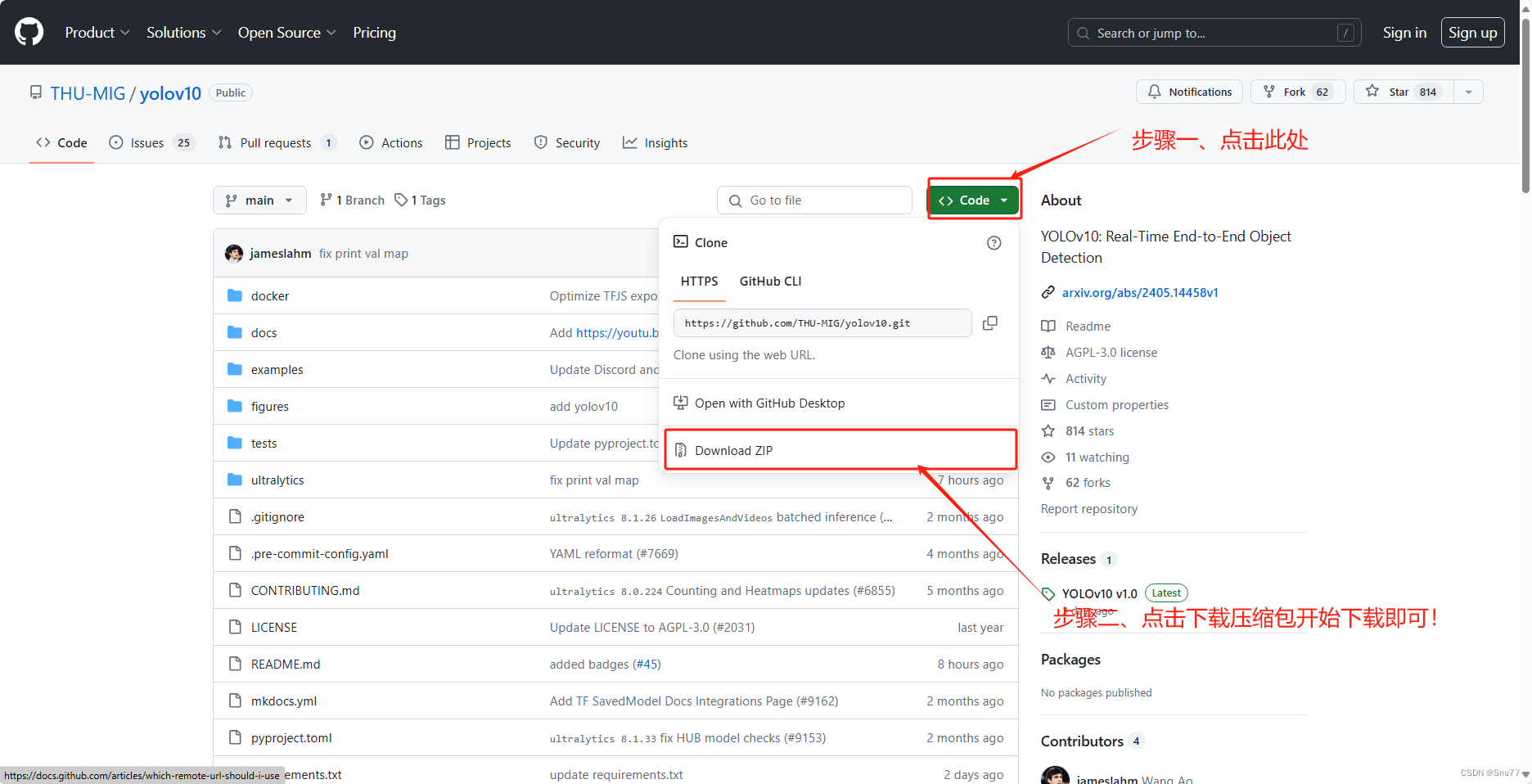Open the yolov10 repository link
The height and width of the screenshot is (784, 1532).
coord(170,93)
